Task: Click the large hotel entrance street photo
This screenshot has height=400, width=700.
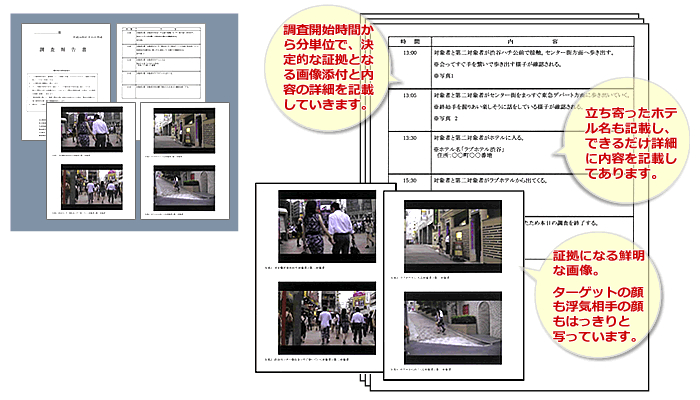Action: point(453,236)
